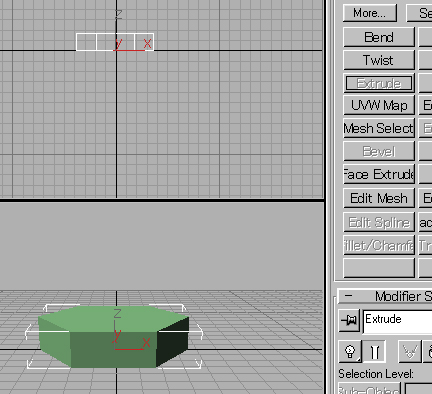The height and width of the screenshot is (394, 432).
Task: Click the greyed-out Edit Spline button
Action: coord(379,222)
